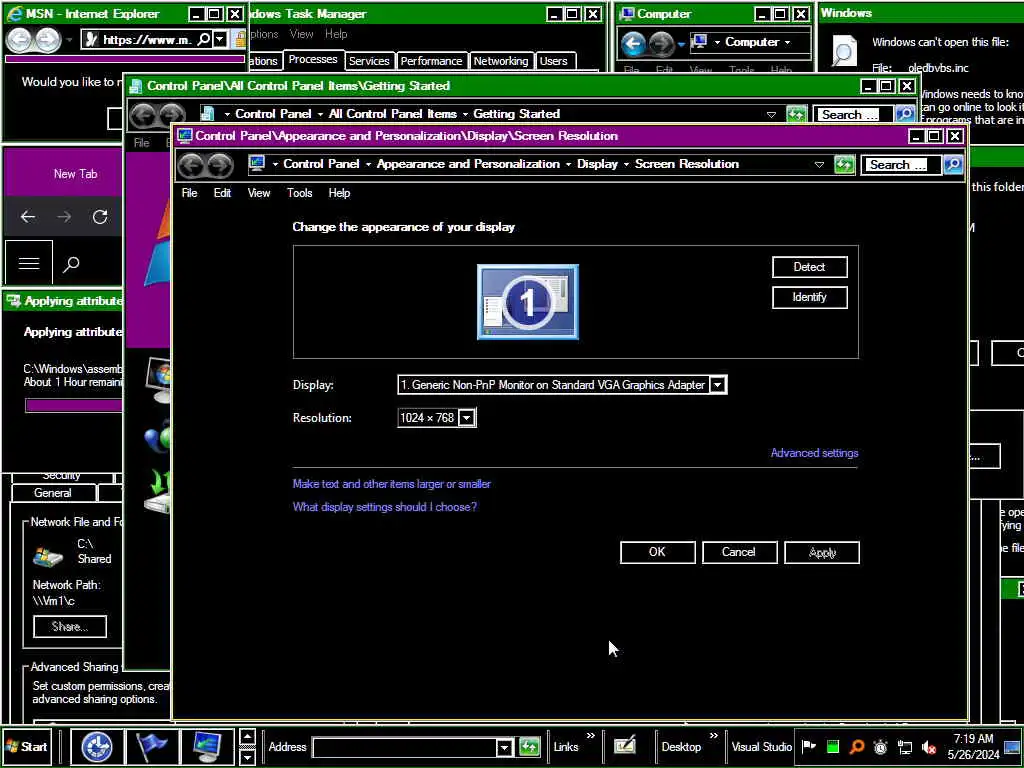The height and width of the screenshot is (768, 1024).
Task: Open the hamburger menu in the New Tab window
Action: coord(29,263)
